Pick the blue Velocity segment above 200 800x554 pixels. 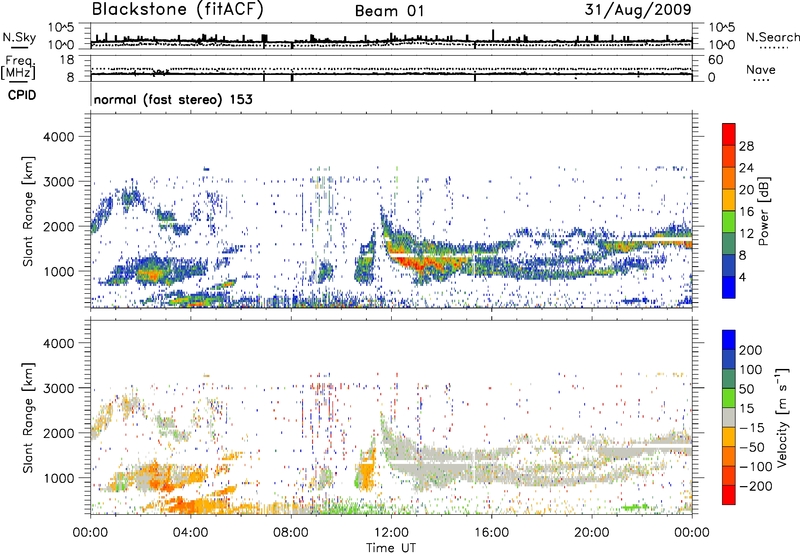pyautogui.click(x=729, y=340)
